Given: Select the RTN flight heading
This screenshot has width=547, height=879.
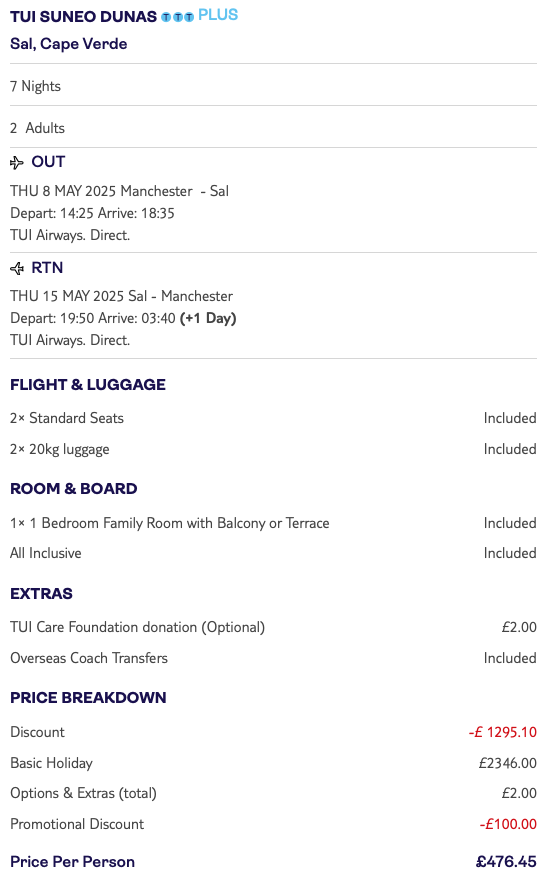Looking at the screenshot, I should (47, 268).
